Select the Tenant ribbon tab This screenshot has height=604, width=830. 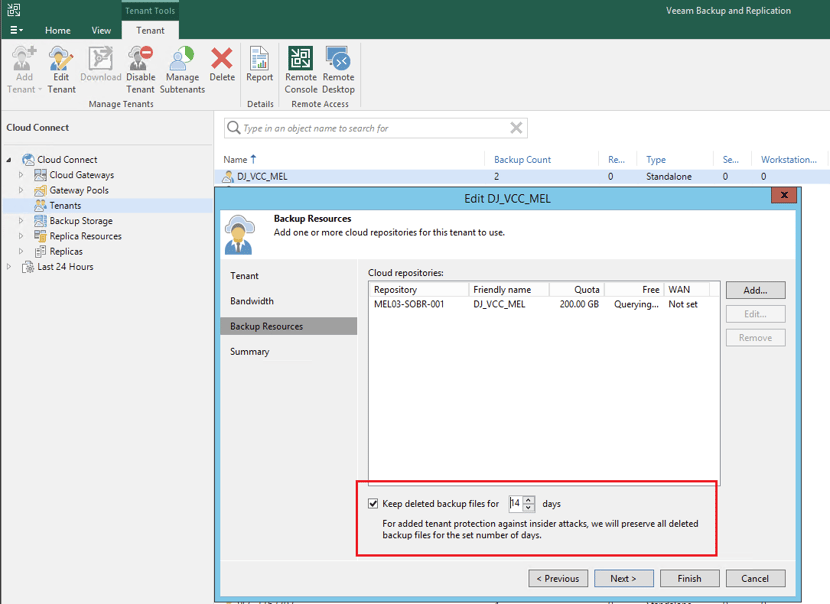[150, 30]
